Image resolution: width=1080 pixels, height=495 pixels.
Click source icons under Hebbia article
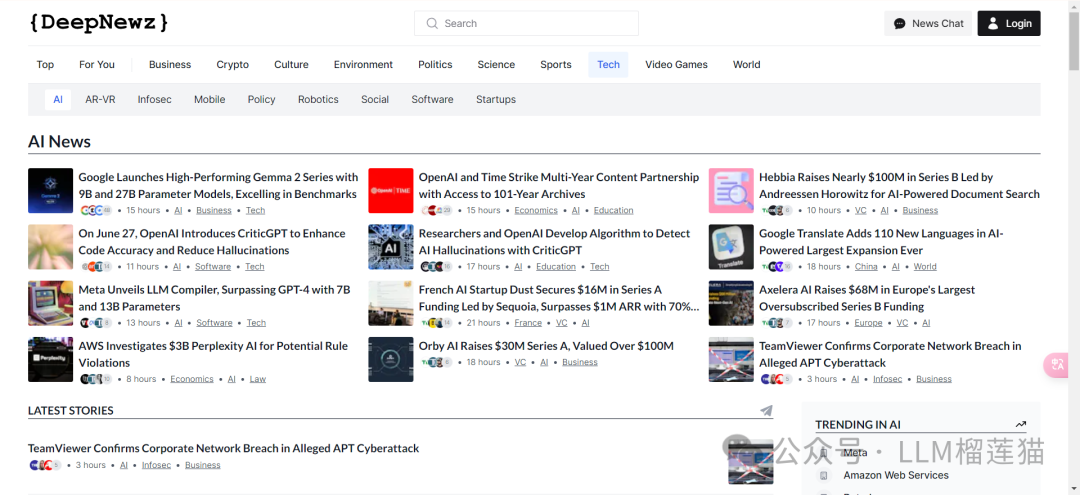pyautogui.click(x=776, y=211)
